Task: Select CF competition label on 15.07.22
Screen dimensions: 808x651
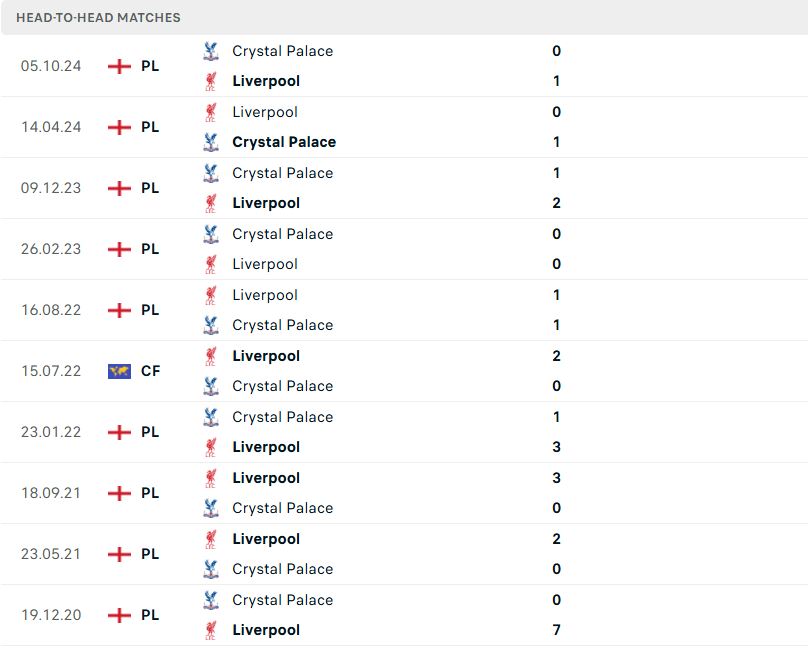Action: click(x=150, y=371)
